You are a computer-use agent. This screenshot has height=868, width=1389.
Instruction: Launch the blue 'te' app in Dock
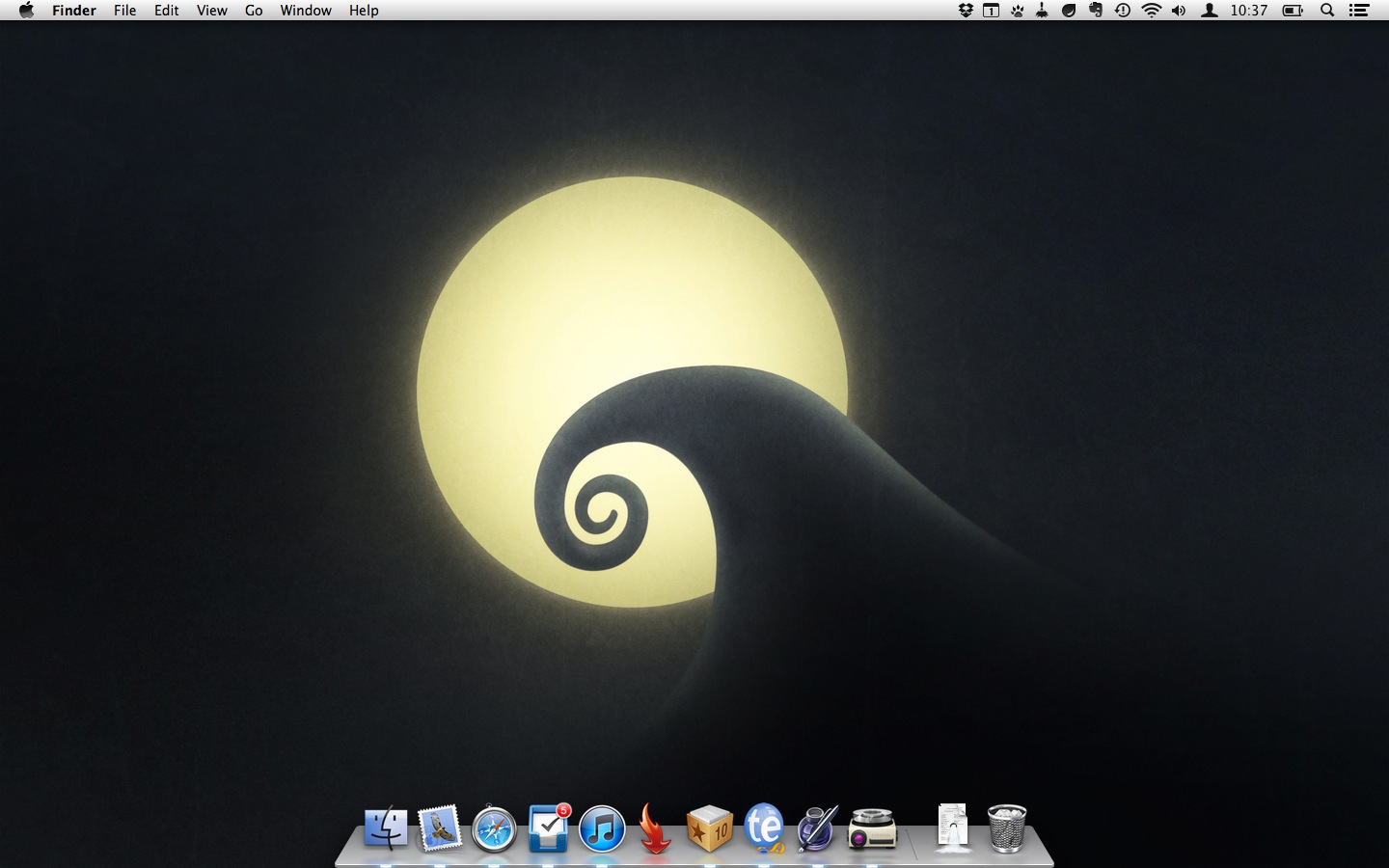coord(764,828)
